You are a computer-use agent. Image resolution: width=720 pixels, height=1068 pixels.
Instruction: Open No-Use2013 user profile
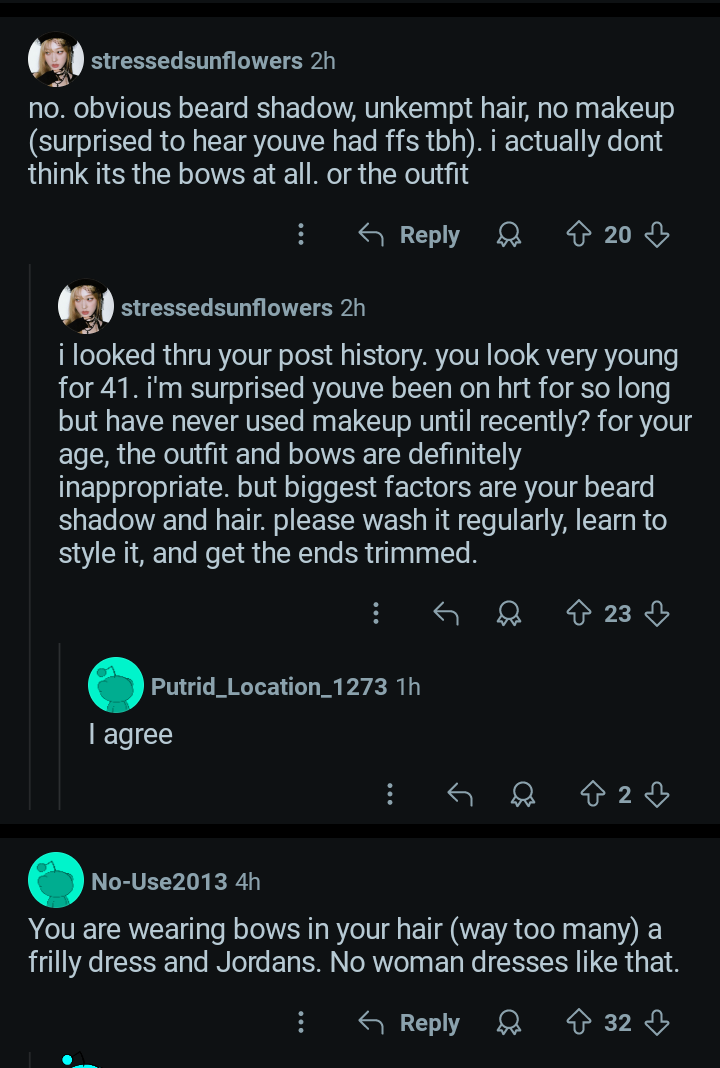pos(160,881)
